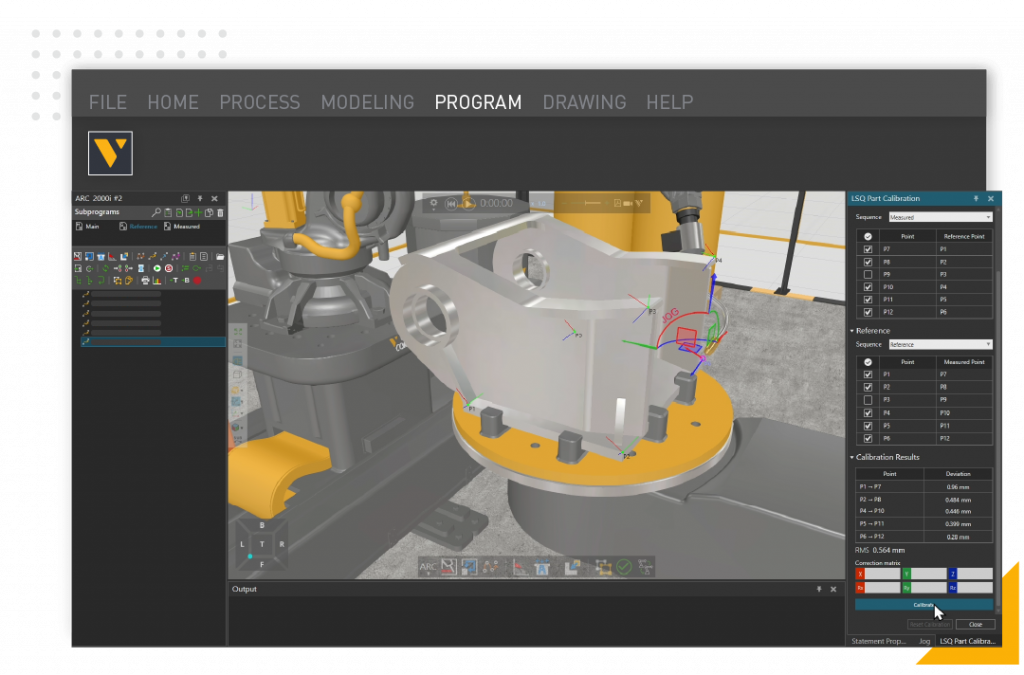Open the Reference sequence dropdown
This screenshot has width=1024, height=675.
pos(939,344)
